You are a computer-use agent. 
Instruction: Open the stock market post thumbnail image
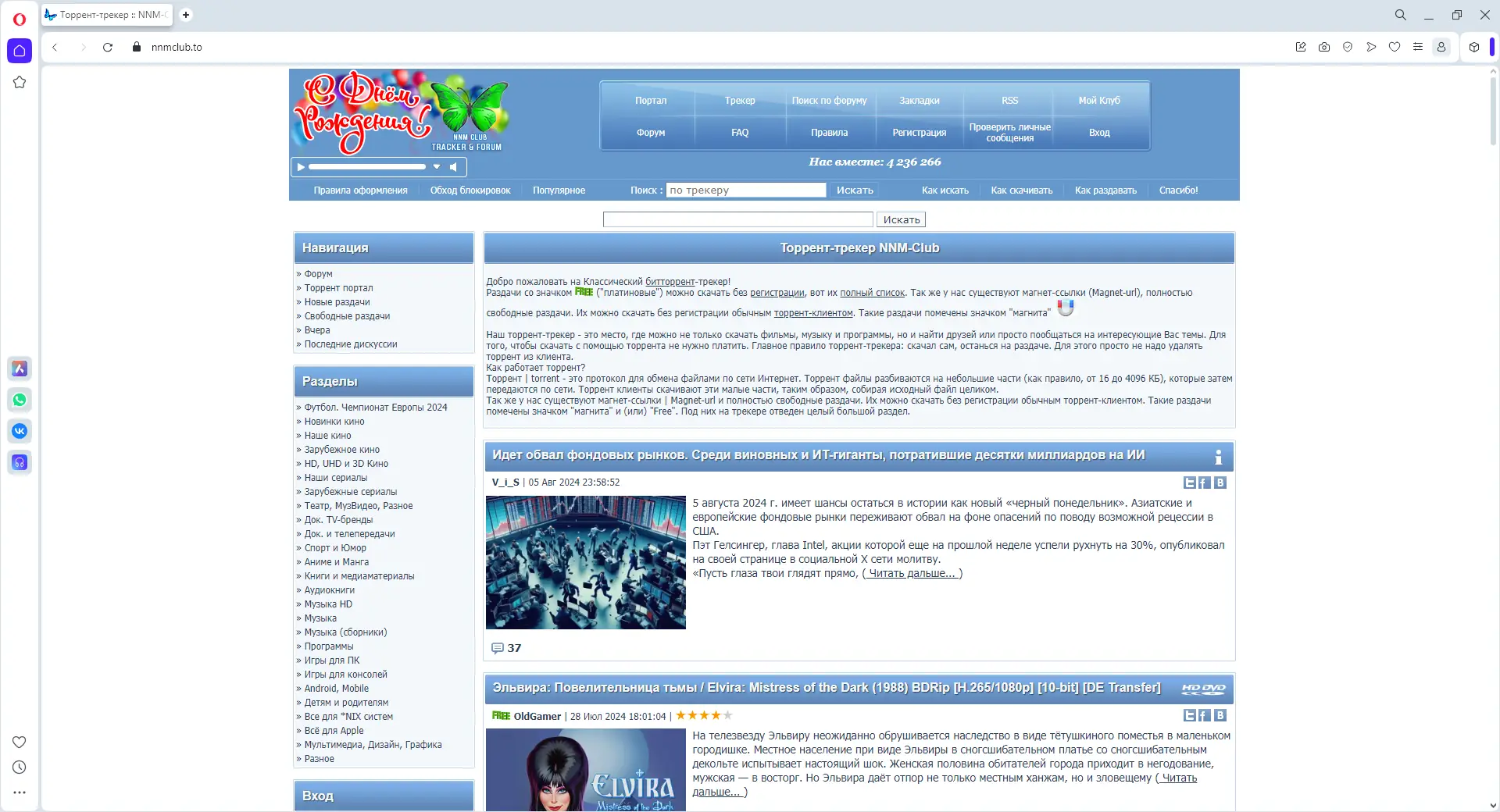[x=586, y=562]
